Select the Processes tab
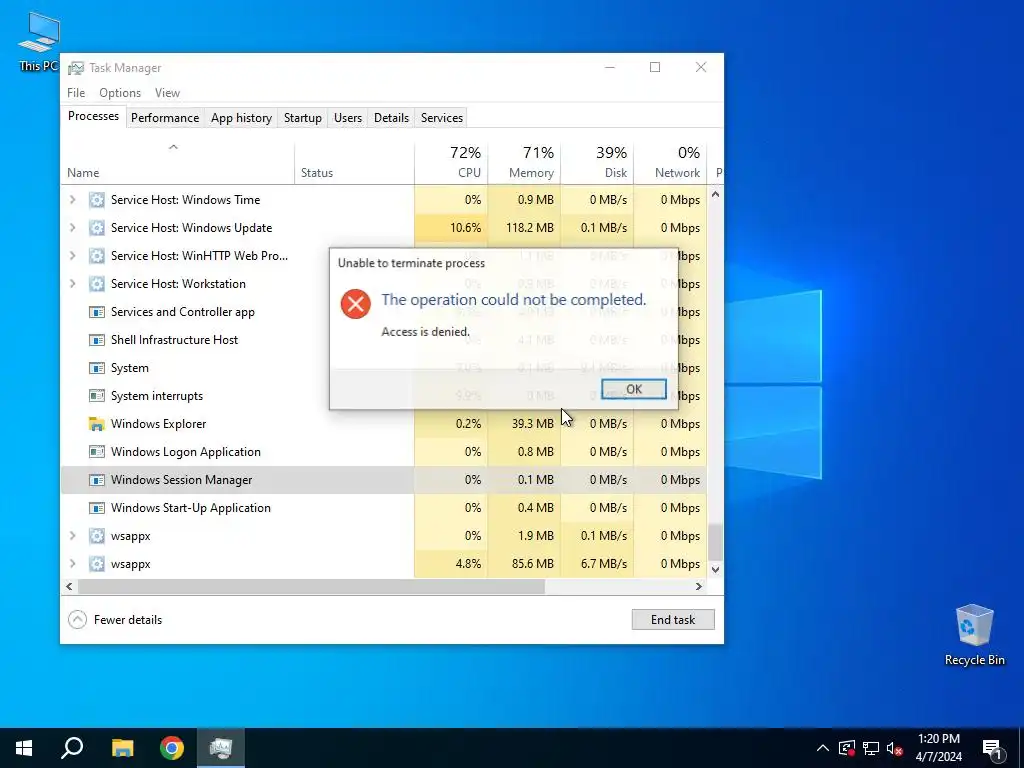Image resolution: width=1024 pixels, height=768 pixels. coord(93,116)
